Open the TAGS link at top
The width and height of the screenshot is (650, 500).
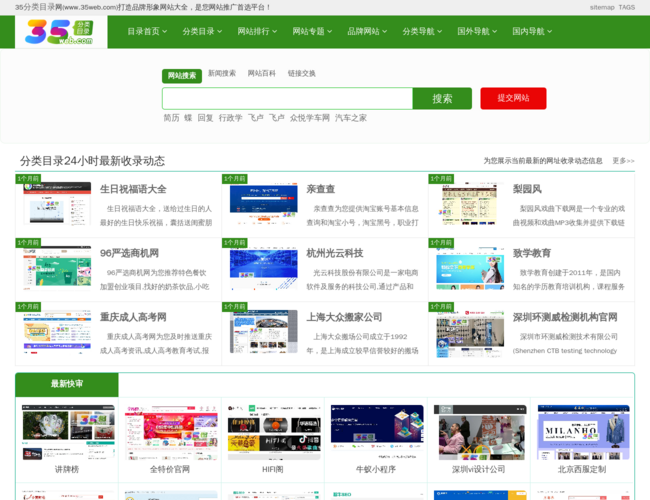point(627,7)
